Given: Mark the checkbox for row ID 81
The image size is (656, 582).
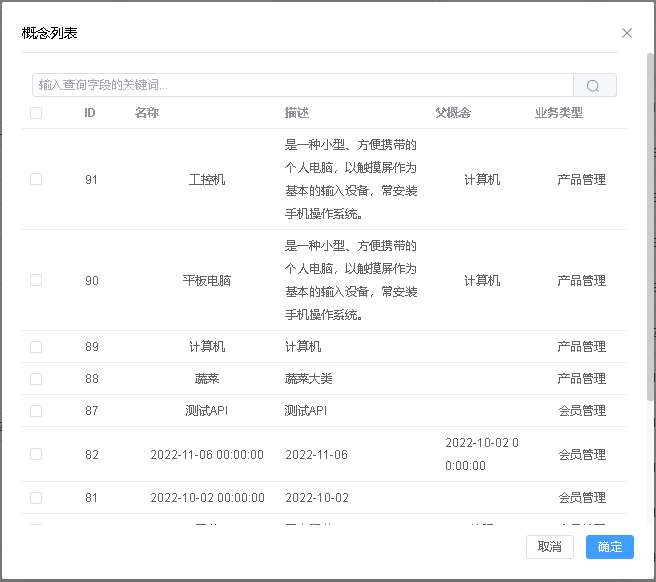Looking at the screenshot, I should (x=36, y=497).
